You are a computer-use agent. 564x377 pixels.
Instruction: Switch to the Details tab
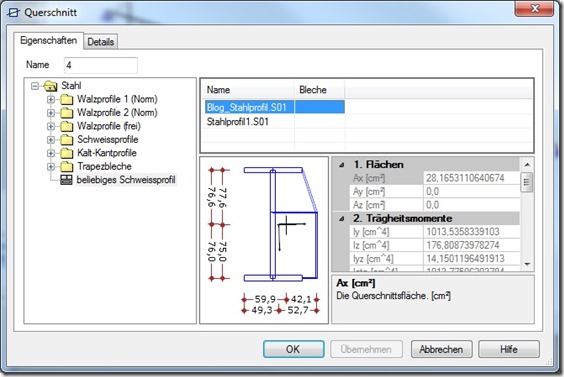click(101, 42)
